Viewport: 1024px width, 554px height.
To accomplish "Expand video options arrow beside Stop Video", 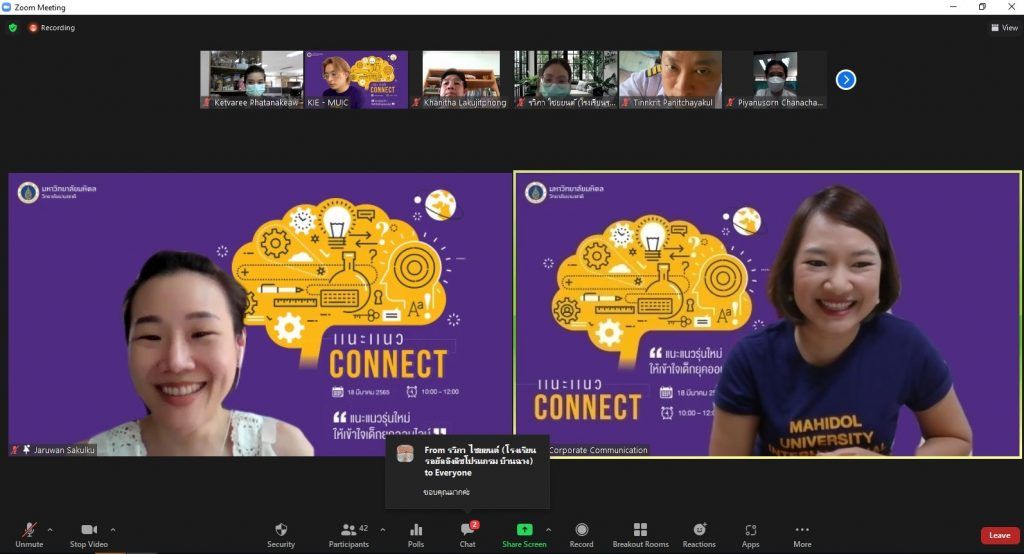I will tap(113, 529).
